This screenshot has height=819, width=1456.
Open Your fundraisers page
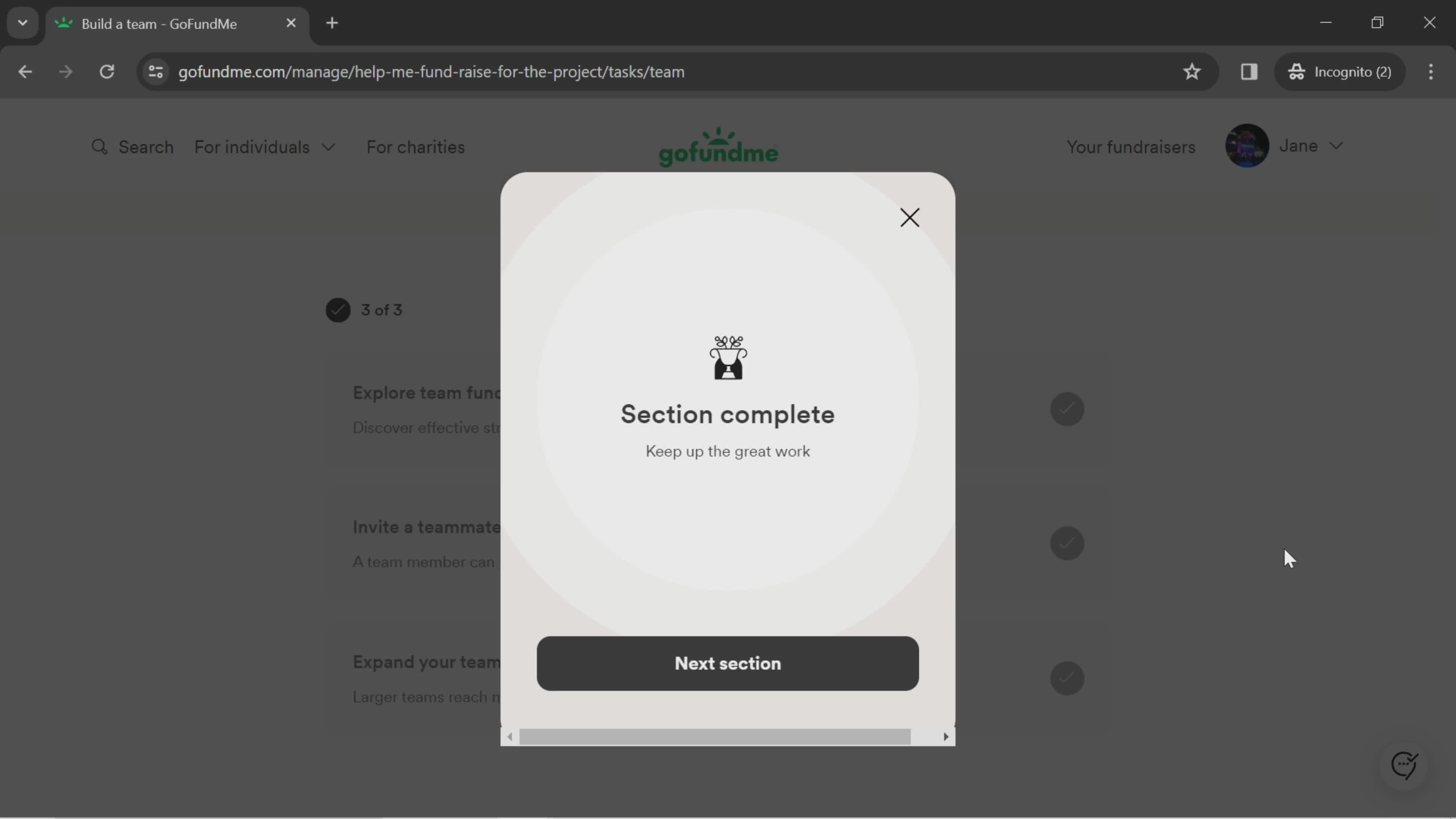tap(1131, 146)
